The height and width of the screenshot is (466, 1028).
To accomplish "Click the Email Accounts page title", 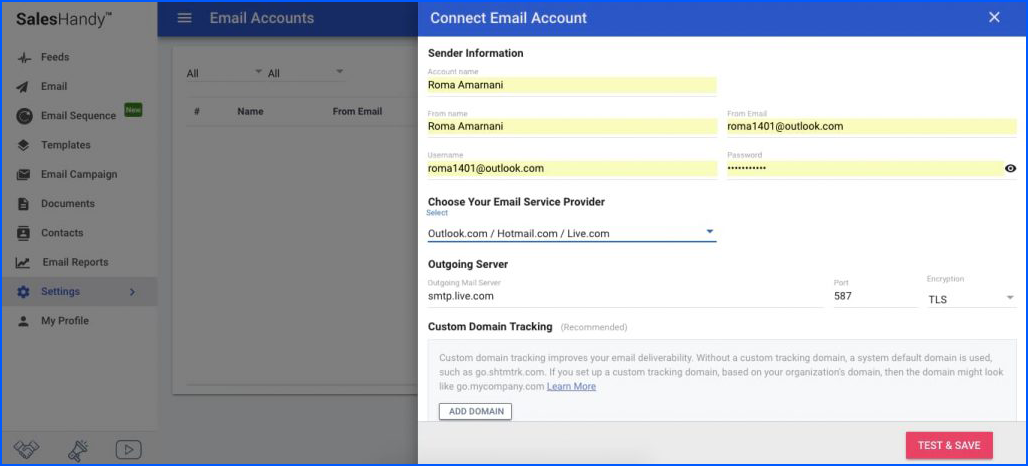I will (262, 18).
